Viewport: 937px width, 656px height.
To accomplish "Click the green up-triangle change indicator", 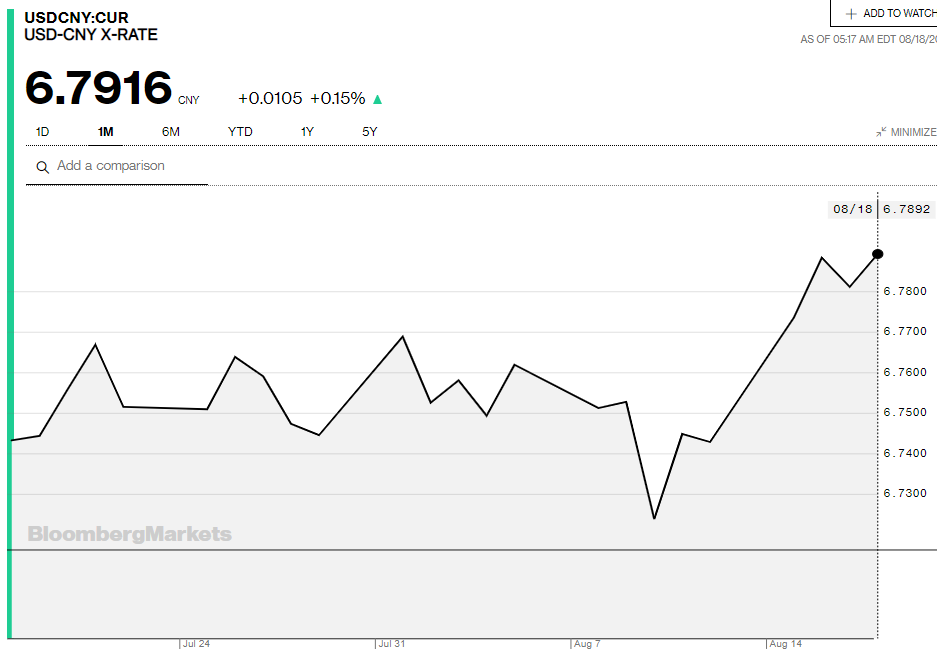I will coord(378,99).
